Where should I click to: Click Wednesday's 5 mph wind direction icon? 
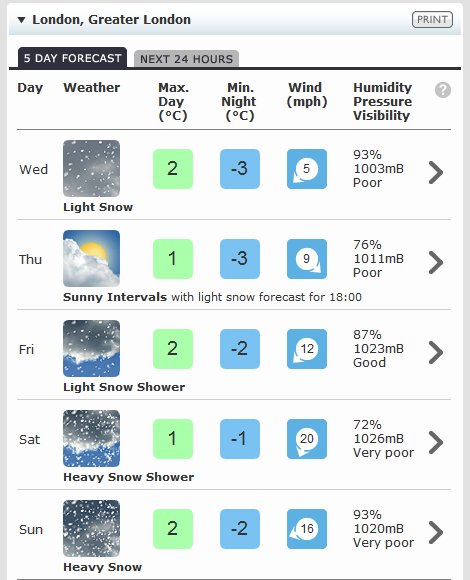(307, 169)
